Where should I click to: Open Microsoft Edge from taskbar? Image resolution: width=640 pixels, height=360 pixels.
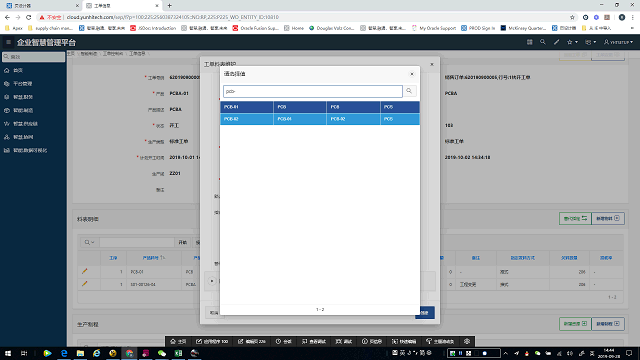(x=64, y=353)
